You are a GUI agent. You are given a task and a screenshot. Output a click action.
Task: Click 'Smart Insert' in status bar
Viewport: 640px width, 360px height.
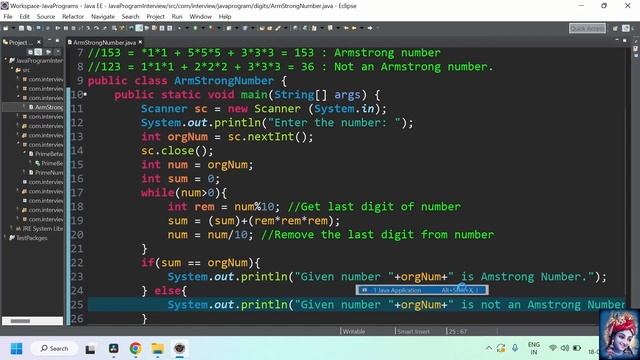pos(413,331)
